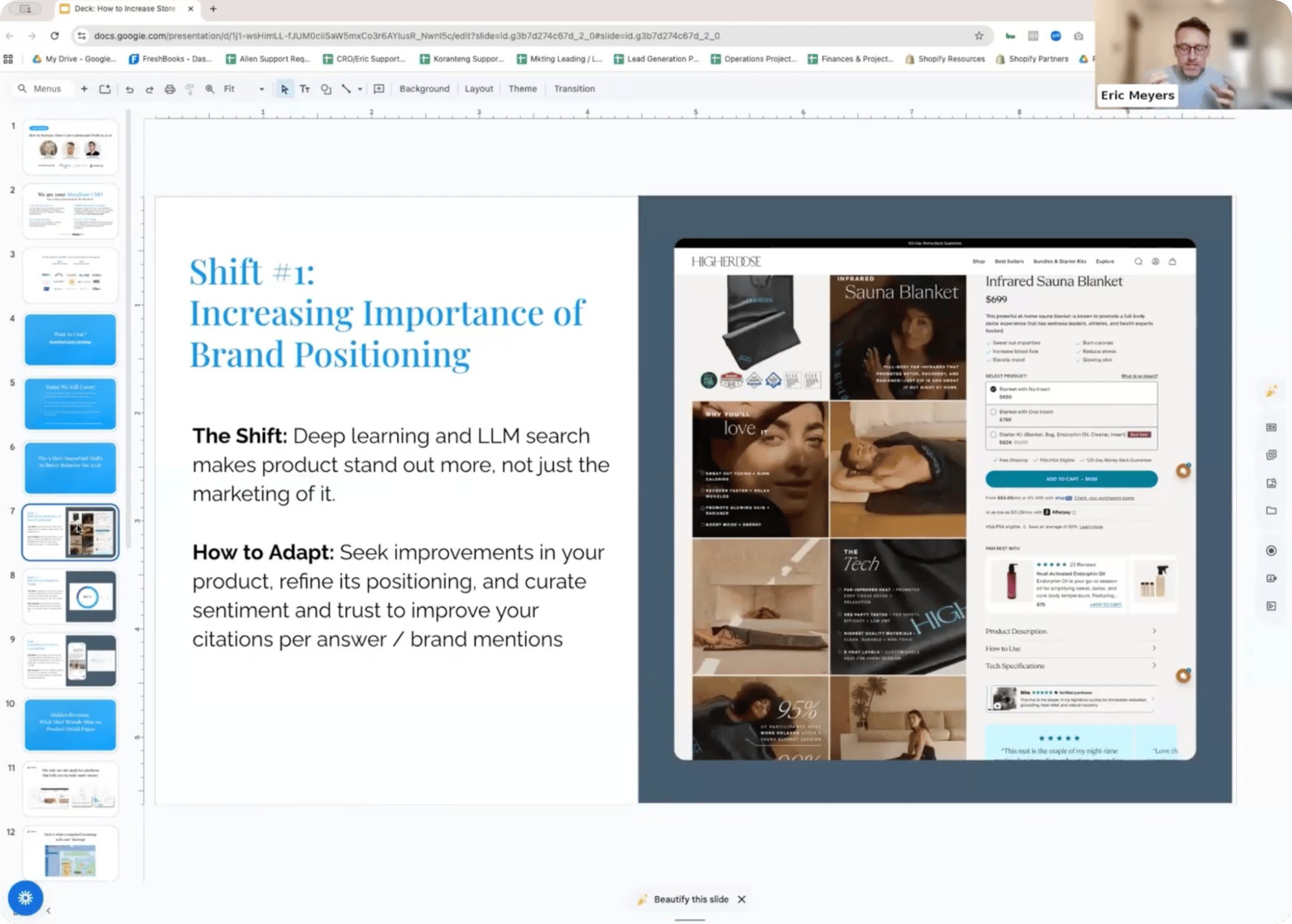Viewport: 1292px width, 924px height.
Task: Click the Undo icon in toolbar
Action: click(129, 89)
